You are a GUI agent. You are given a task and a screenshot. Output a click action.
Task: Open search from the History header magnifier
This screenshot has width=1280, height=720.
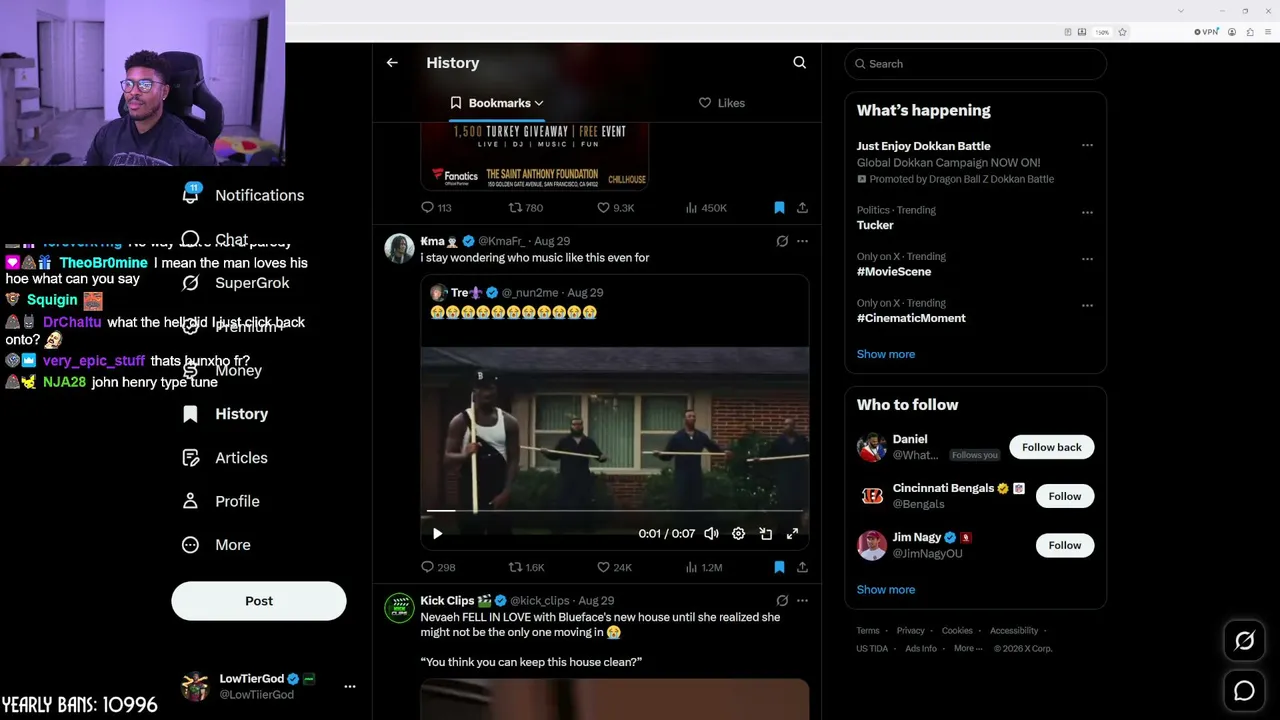799,62
